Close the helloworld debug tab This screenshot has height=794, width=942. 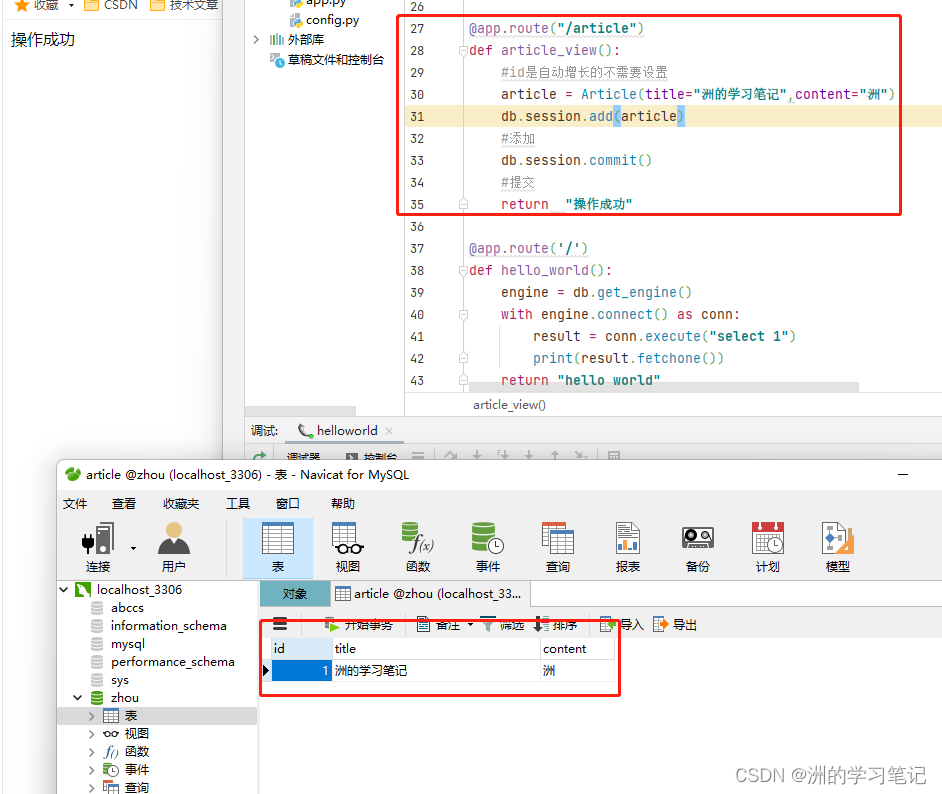click(x=389, y=431)
